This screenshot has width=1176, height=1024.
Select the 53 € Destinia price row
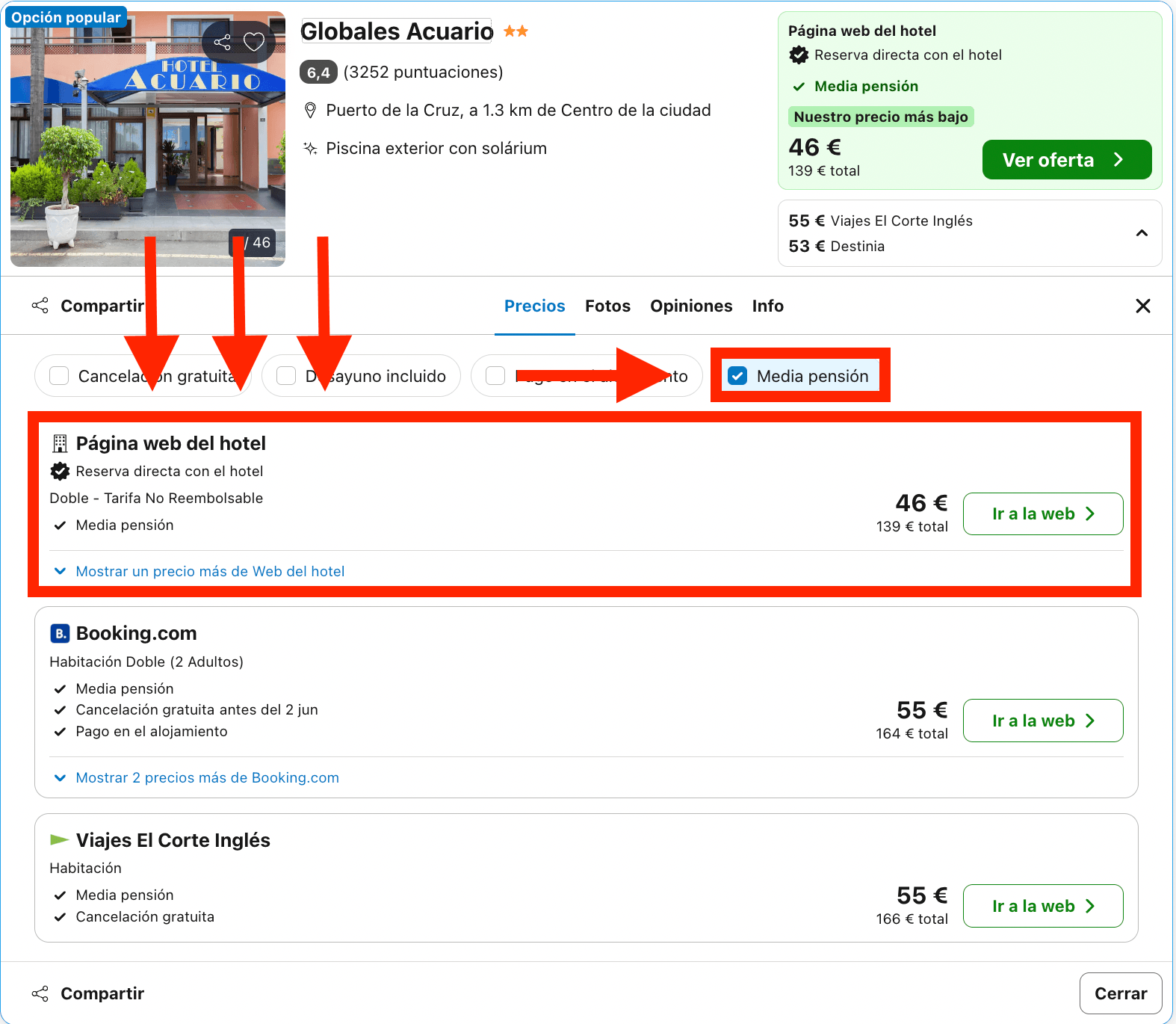point(837,246)
